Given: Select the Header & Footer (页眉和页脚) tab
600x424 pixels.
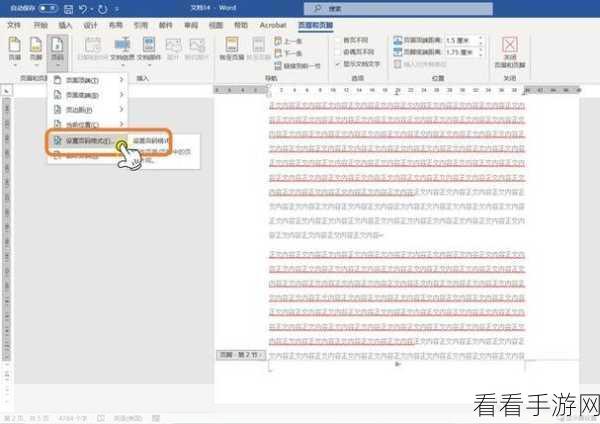Looking at the screenshot, I should tap(316, 25).
